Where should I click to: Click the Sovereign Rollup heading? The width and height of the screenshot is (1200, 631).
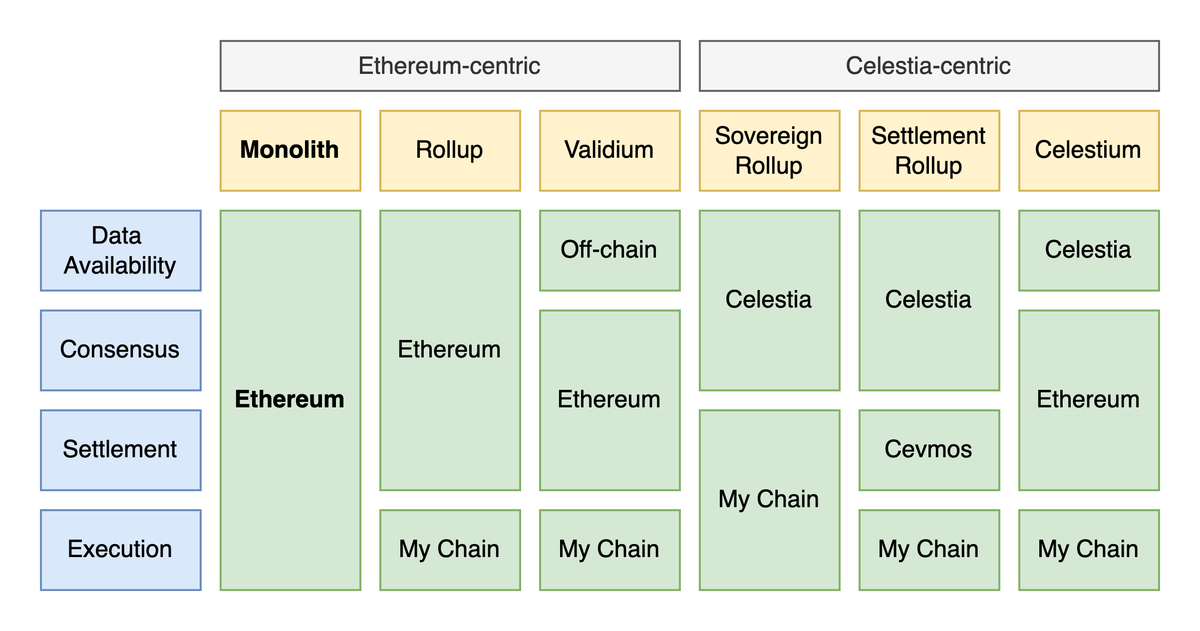(x=769, y=150)
